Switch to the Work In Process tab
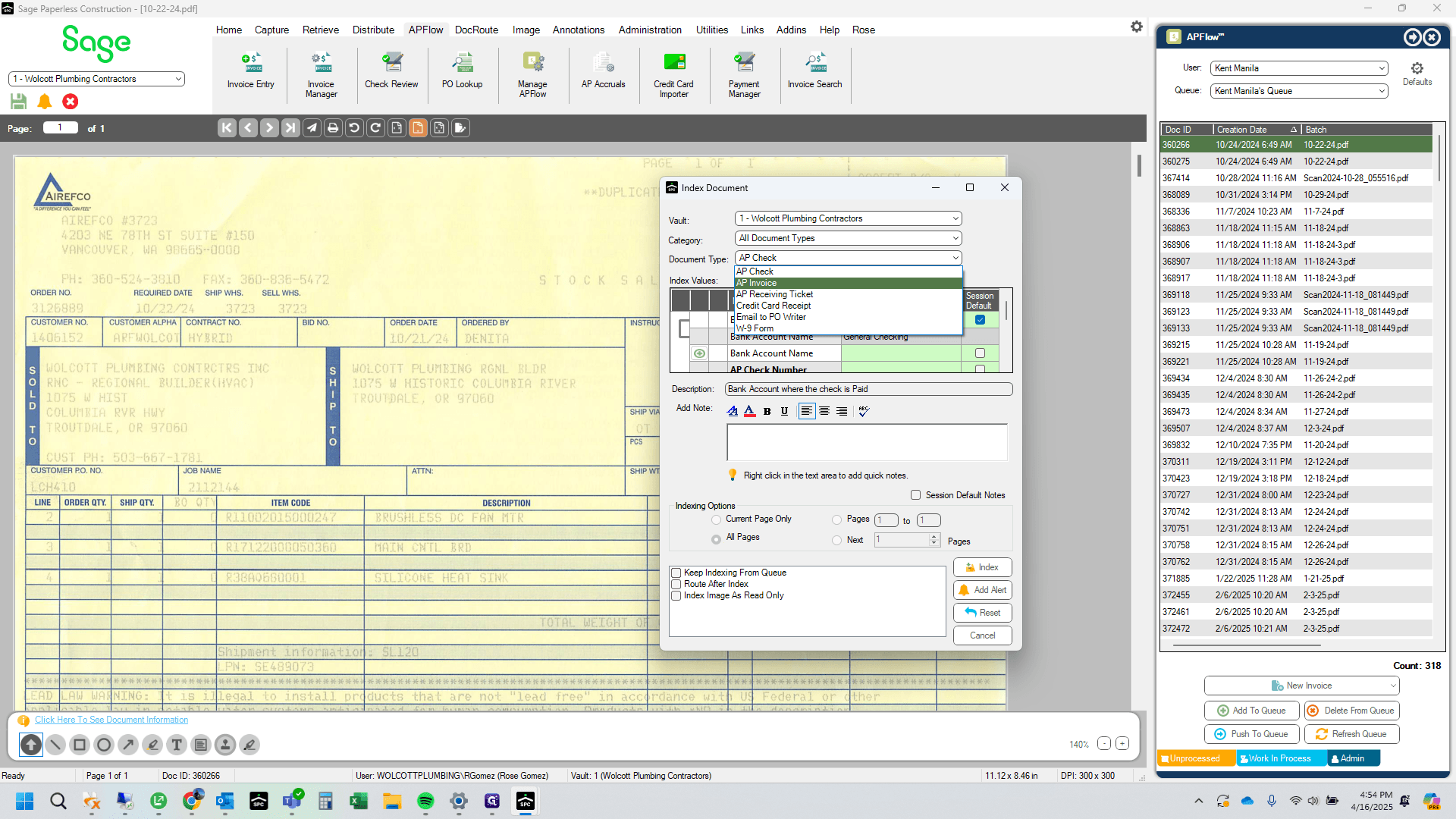Screen dimensions: 1456x819 [1281, 758]
